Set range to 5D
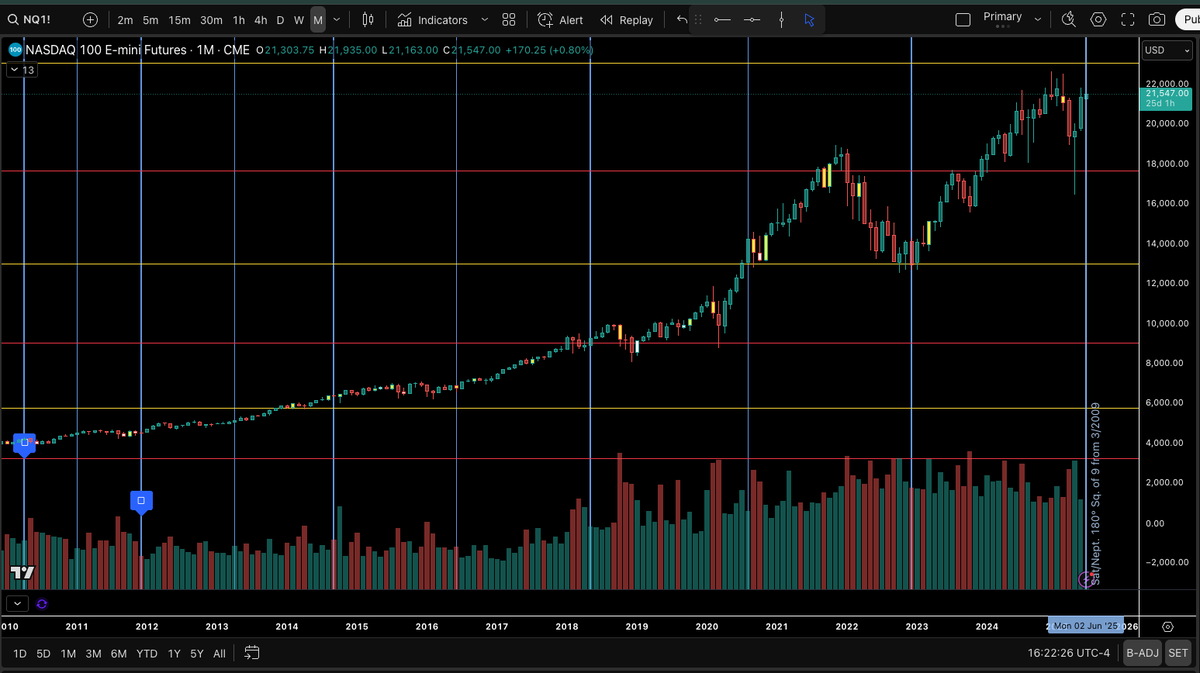Viewport: 1200px width, 673px height. pyautogui.click(x=44, y=653)
